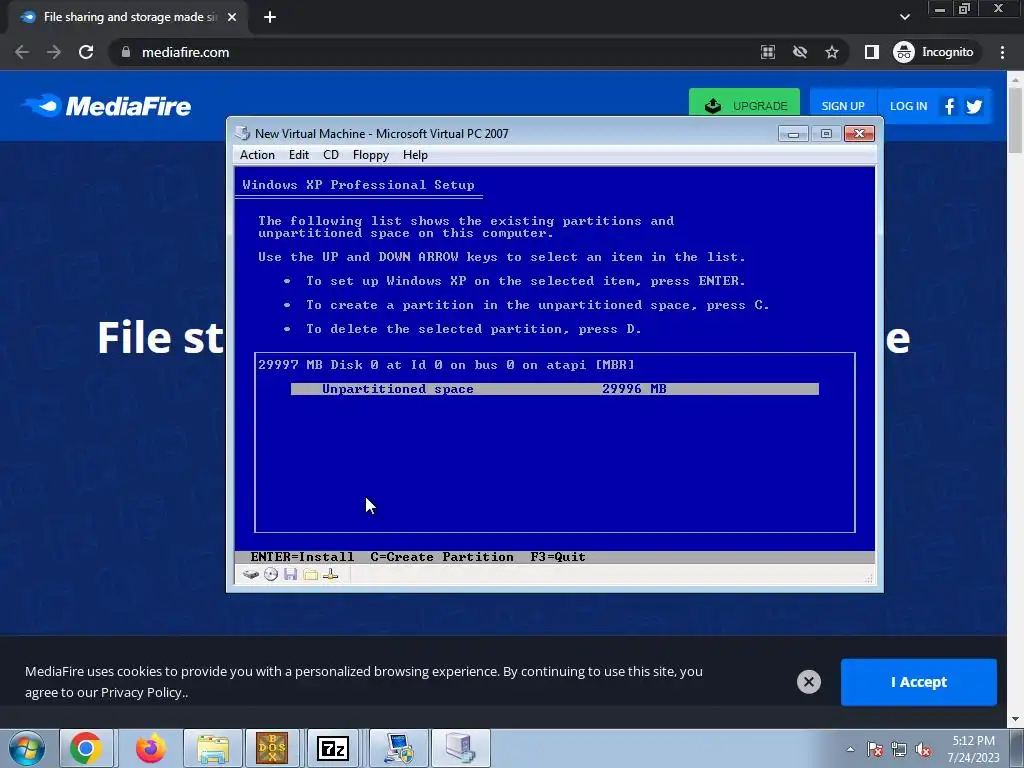Toggle the Chrome side panel icon
Image resolution: width=1024 pixels, height=768 pixels.
pyautogui.click(x=872, y=52)
